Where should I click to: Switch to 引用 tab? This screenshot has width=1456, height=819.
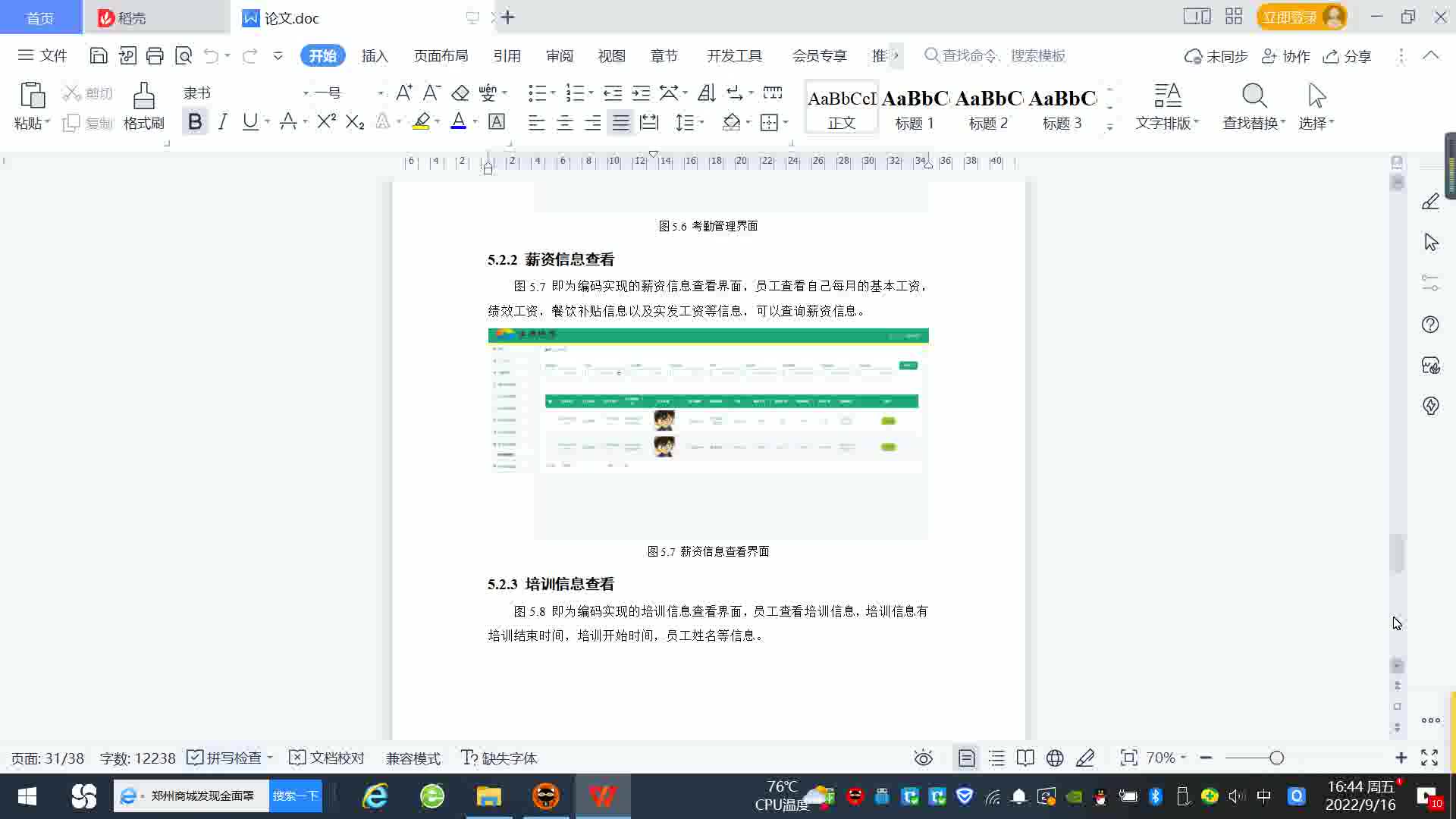click(x=507, y=55)
